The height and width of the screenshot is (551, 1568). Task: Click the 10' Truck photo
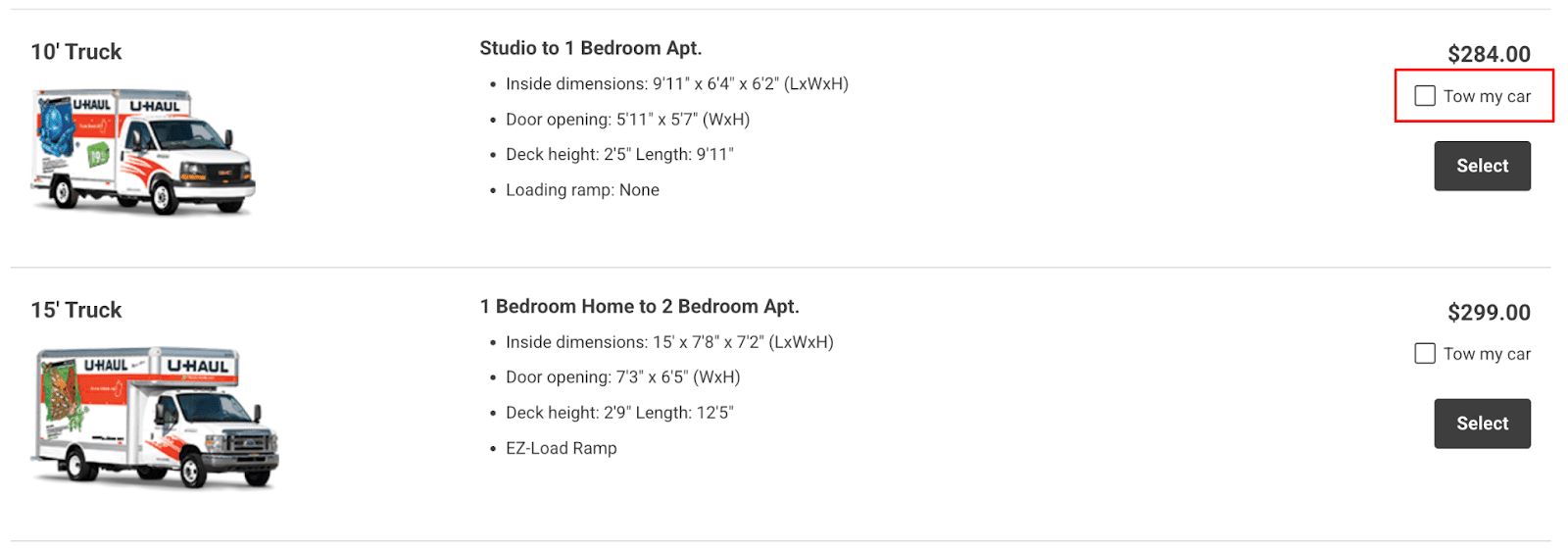[x=143, y=152]
